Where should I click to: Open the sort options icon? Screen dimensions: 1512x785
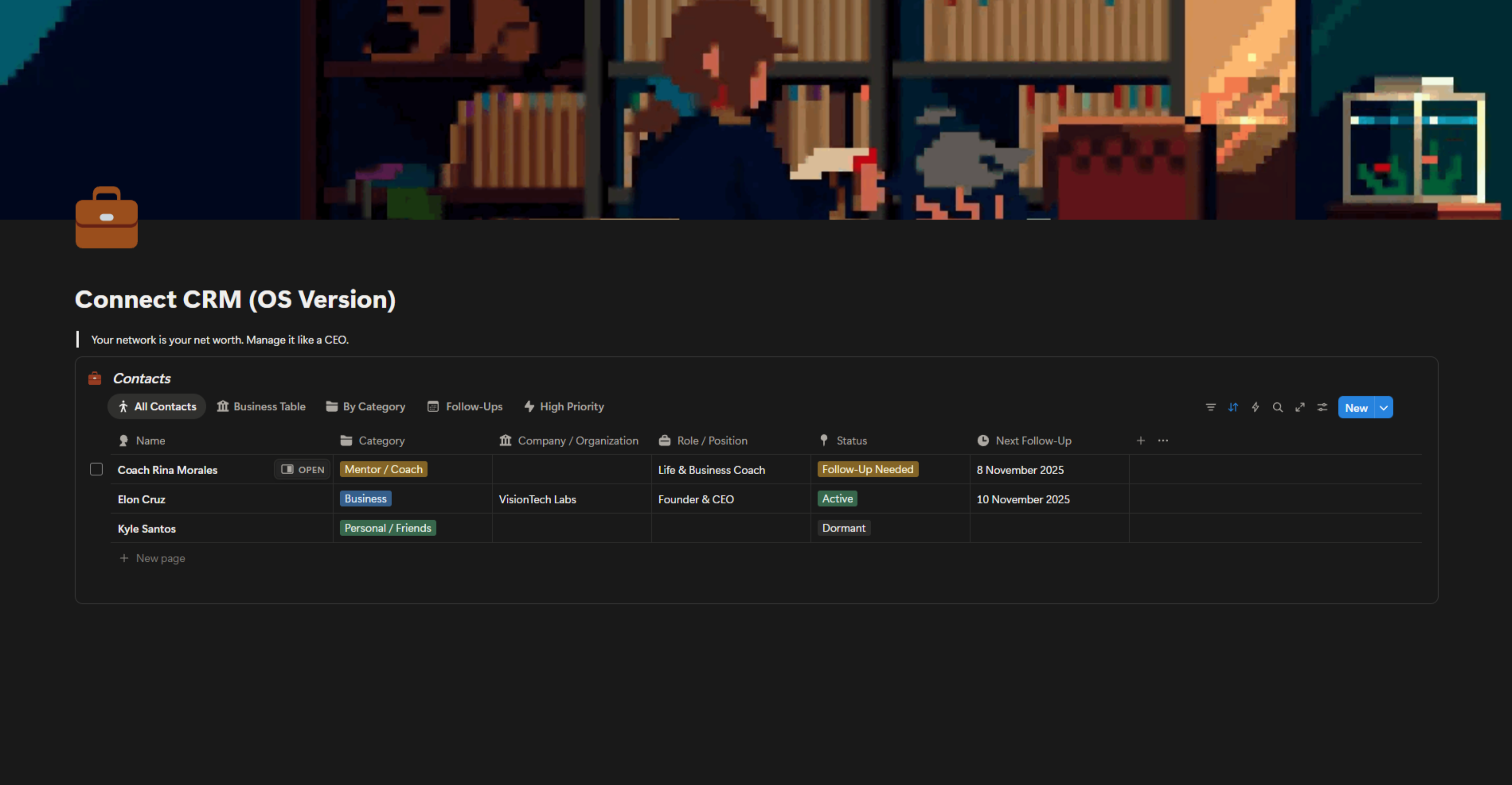1233,407
